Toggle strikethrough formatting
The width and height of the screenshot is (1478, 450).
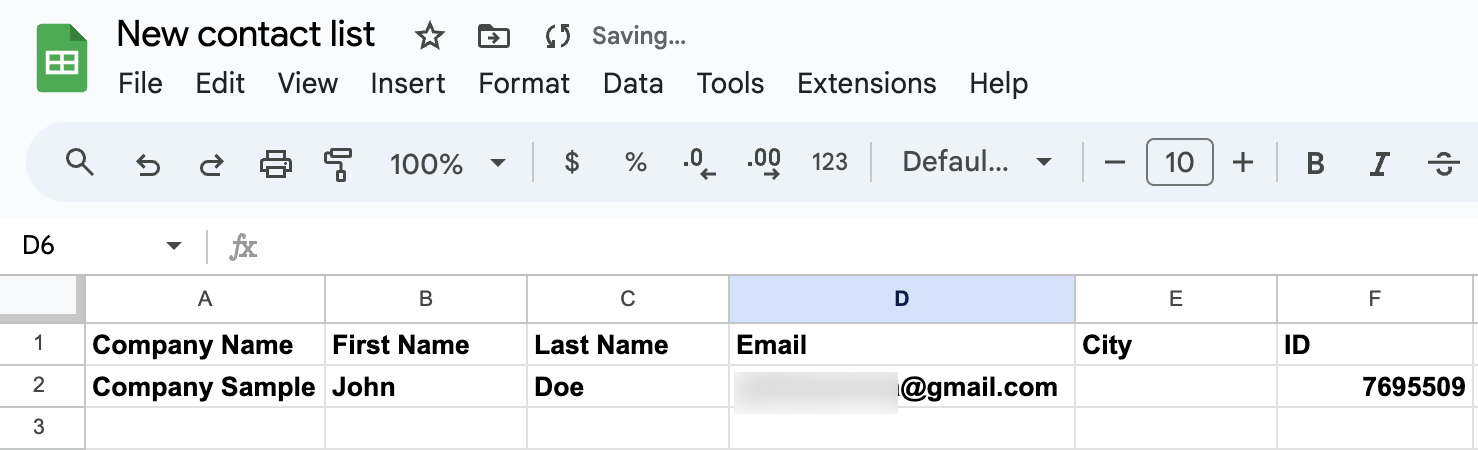tap(1443, 163)
